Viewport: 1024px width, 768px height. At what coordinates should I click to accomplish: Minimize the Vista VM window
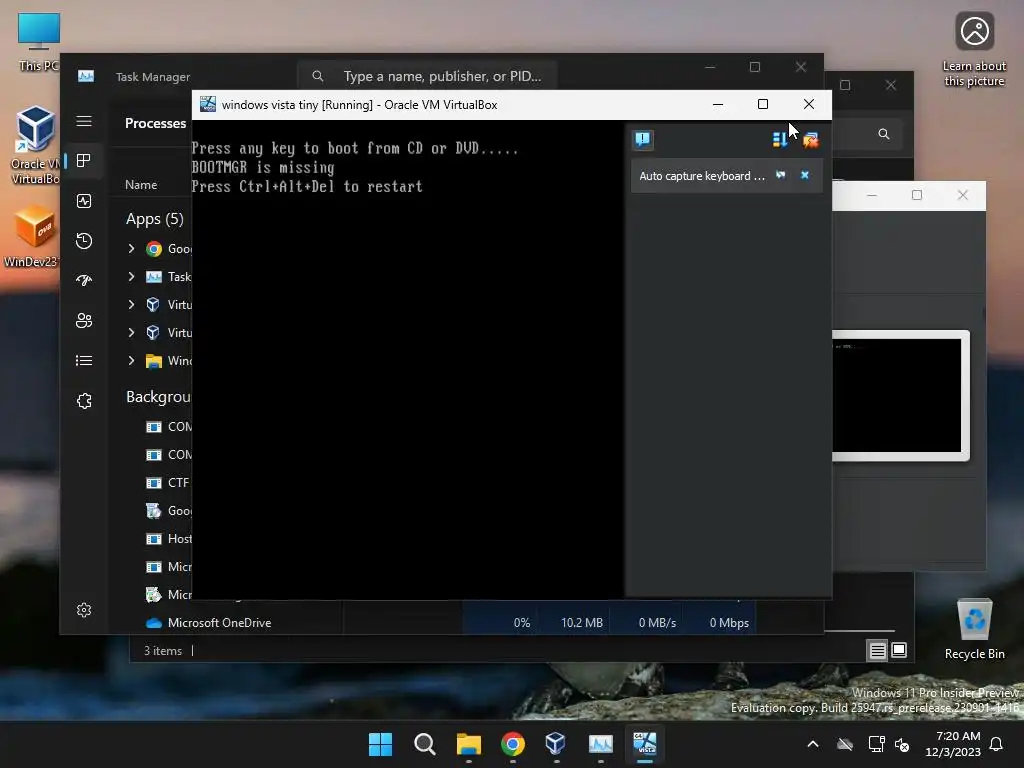tap(718, 104)
